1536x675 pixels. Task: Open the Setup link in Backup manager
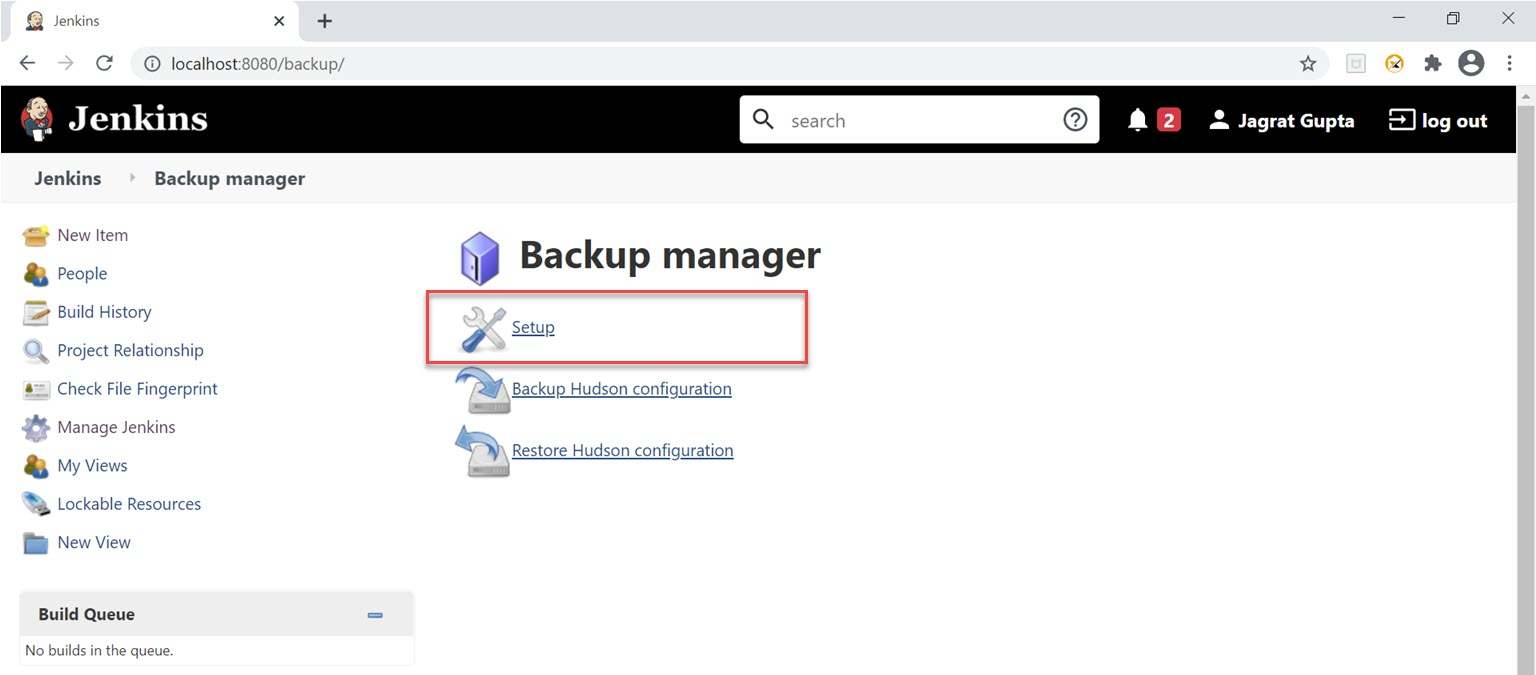(533, 327)
